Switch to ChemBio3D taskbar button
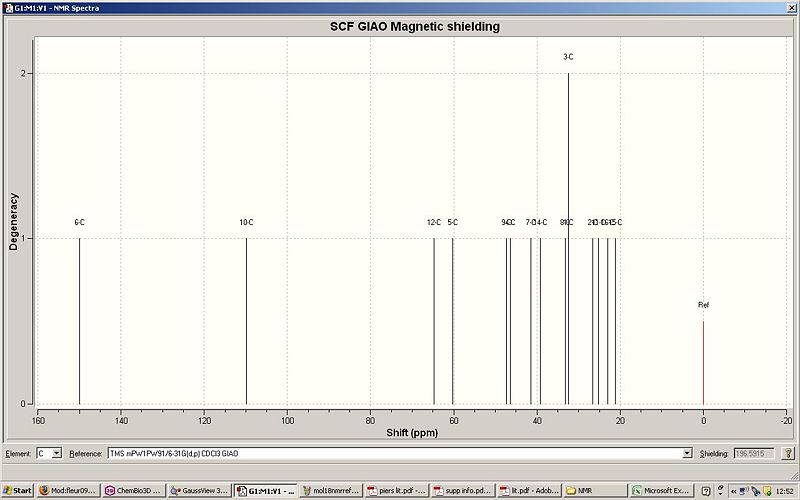800x500 pixels. point(133,491)
